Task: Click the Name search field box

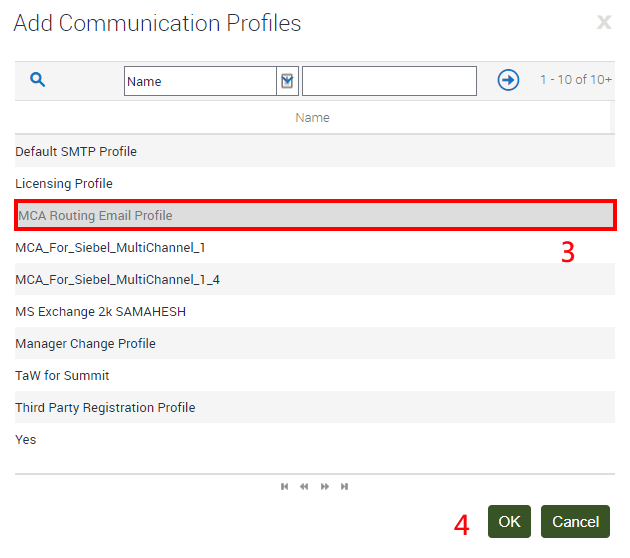Action: point(200,81)
